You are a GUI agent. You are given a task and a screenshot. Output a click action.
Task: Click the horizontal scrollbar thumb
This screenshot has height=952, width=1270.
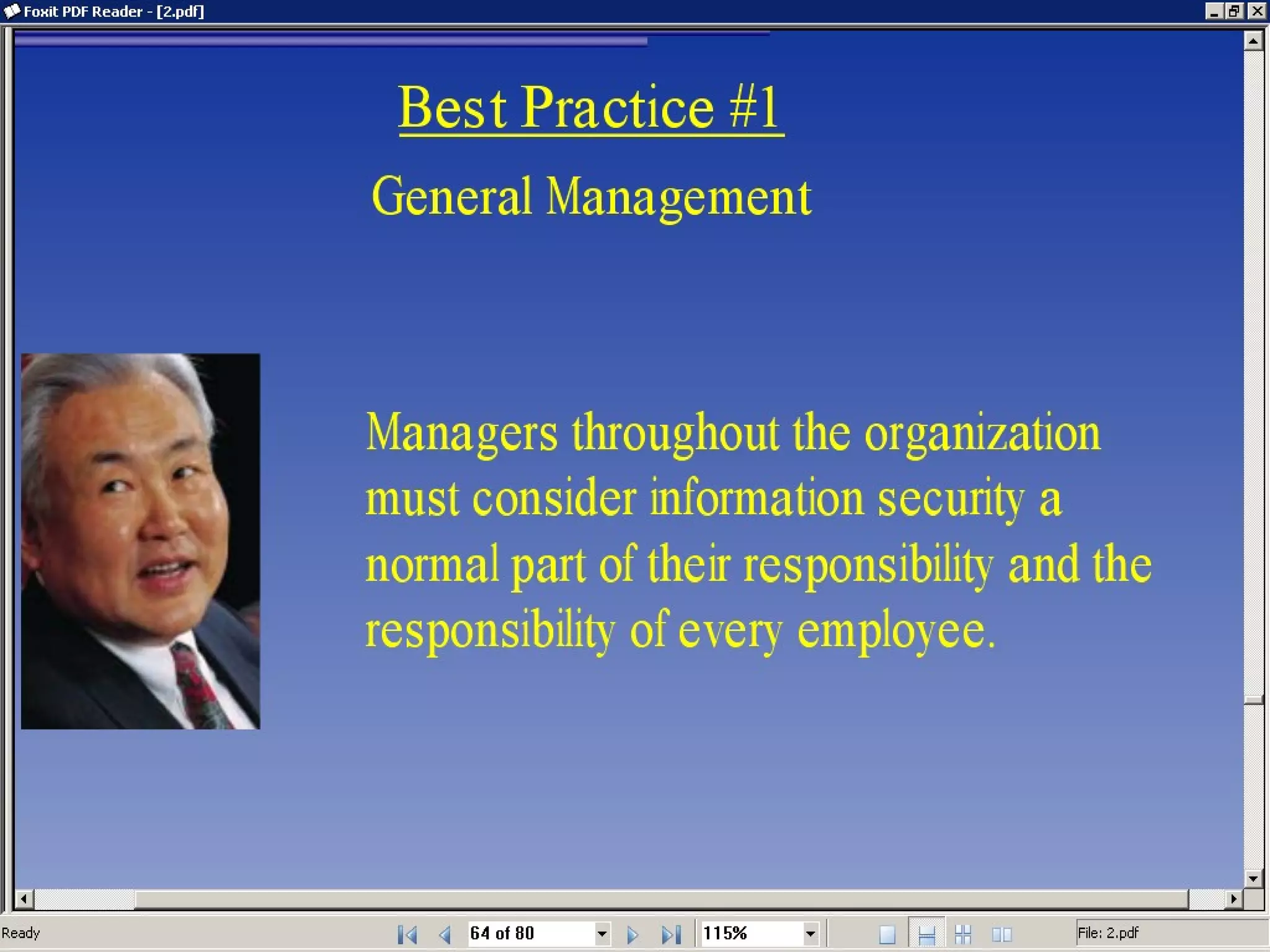[662, 899]
